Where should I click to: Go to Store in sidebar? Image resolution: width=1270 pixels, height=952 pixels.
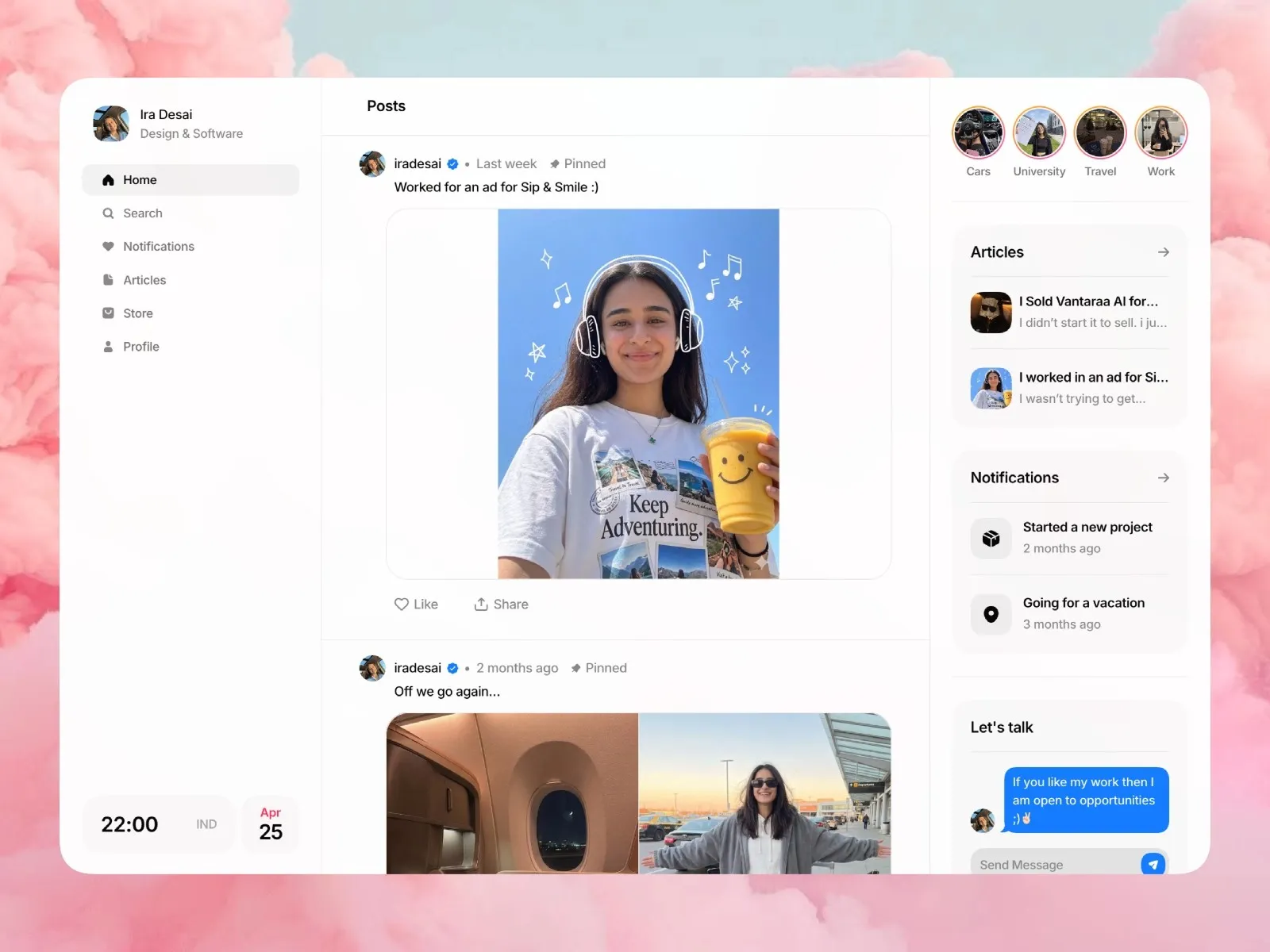(190, 313)
